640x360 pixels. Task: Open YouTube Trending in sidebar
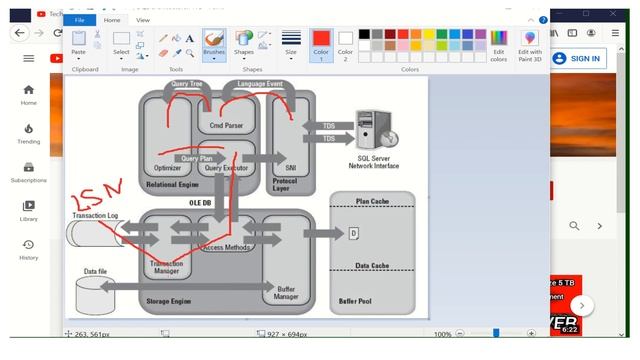point(29,133)
